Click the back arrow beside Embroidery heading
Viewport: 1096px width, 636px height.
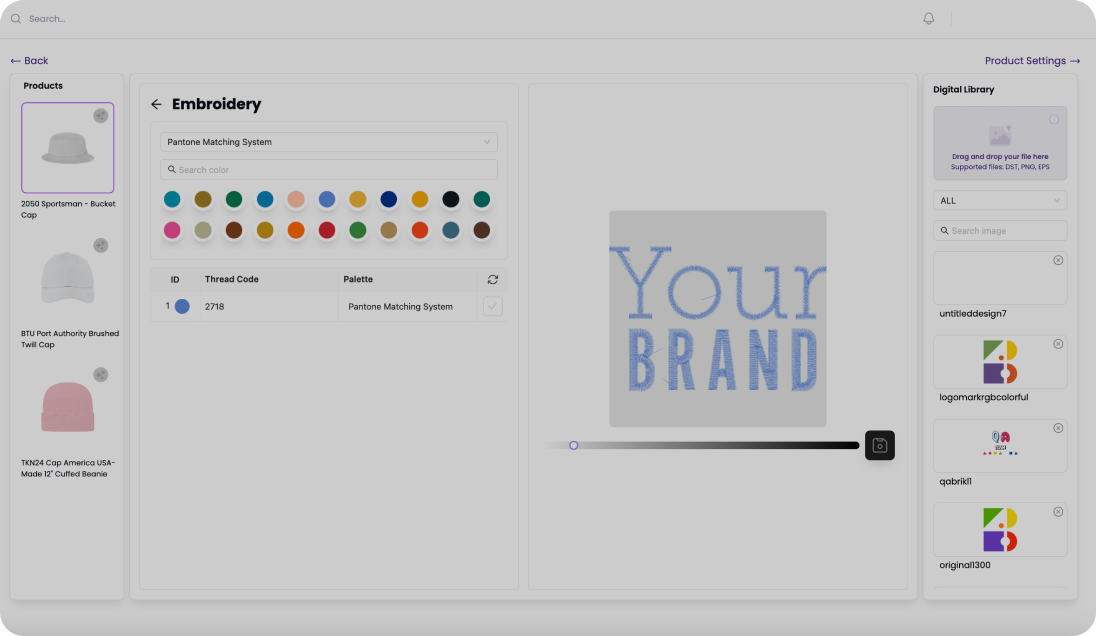(x=156, y=104)
